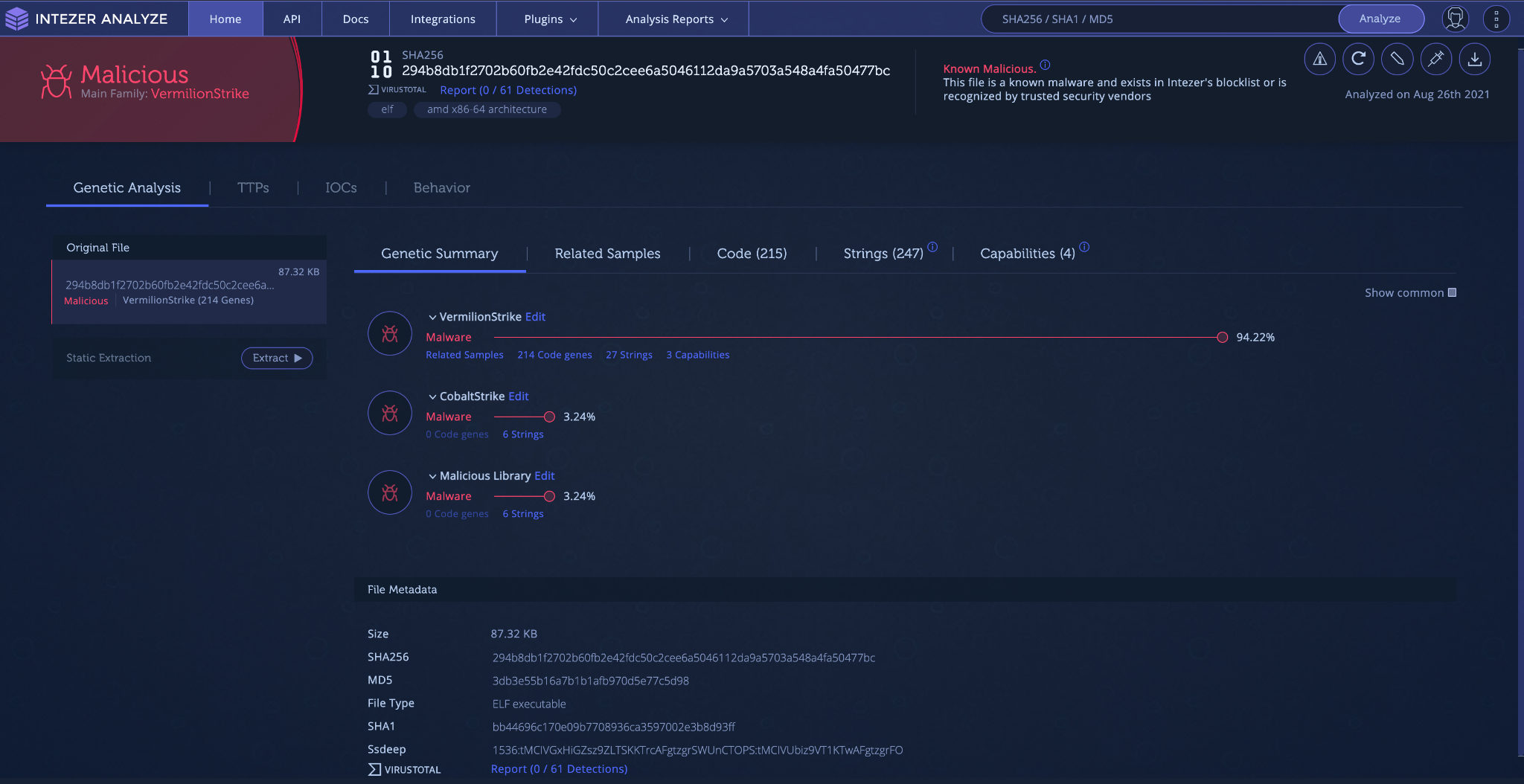Click the Malicious Library 3.24% similarity marker

(x=549, y=496)
